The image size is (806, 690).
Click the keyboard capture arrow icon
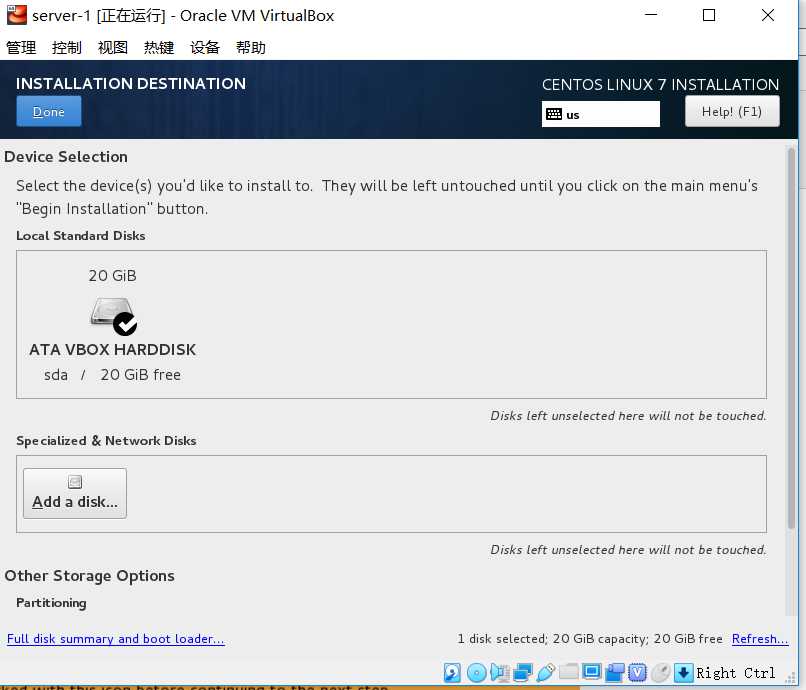point(684,672)
